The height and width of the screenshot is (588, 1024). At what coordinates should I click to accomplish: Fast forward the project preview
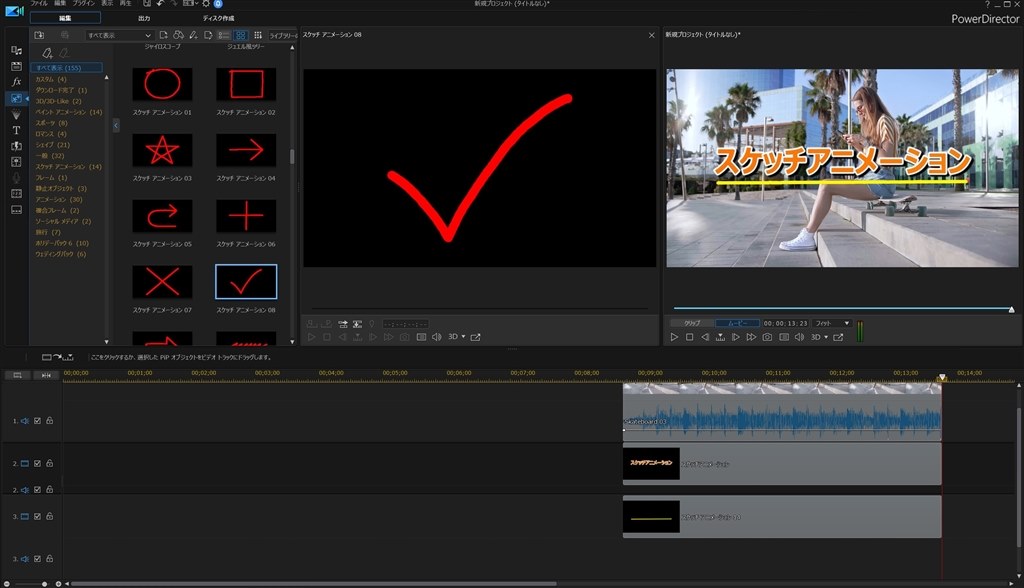(751, 337)
